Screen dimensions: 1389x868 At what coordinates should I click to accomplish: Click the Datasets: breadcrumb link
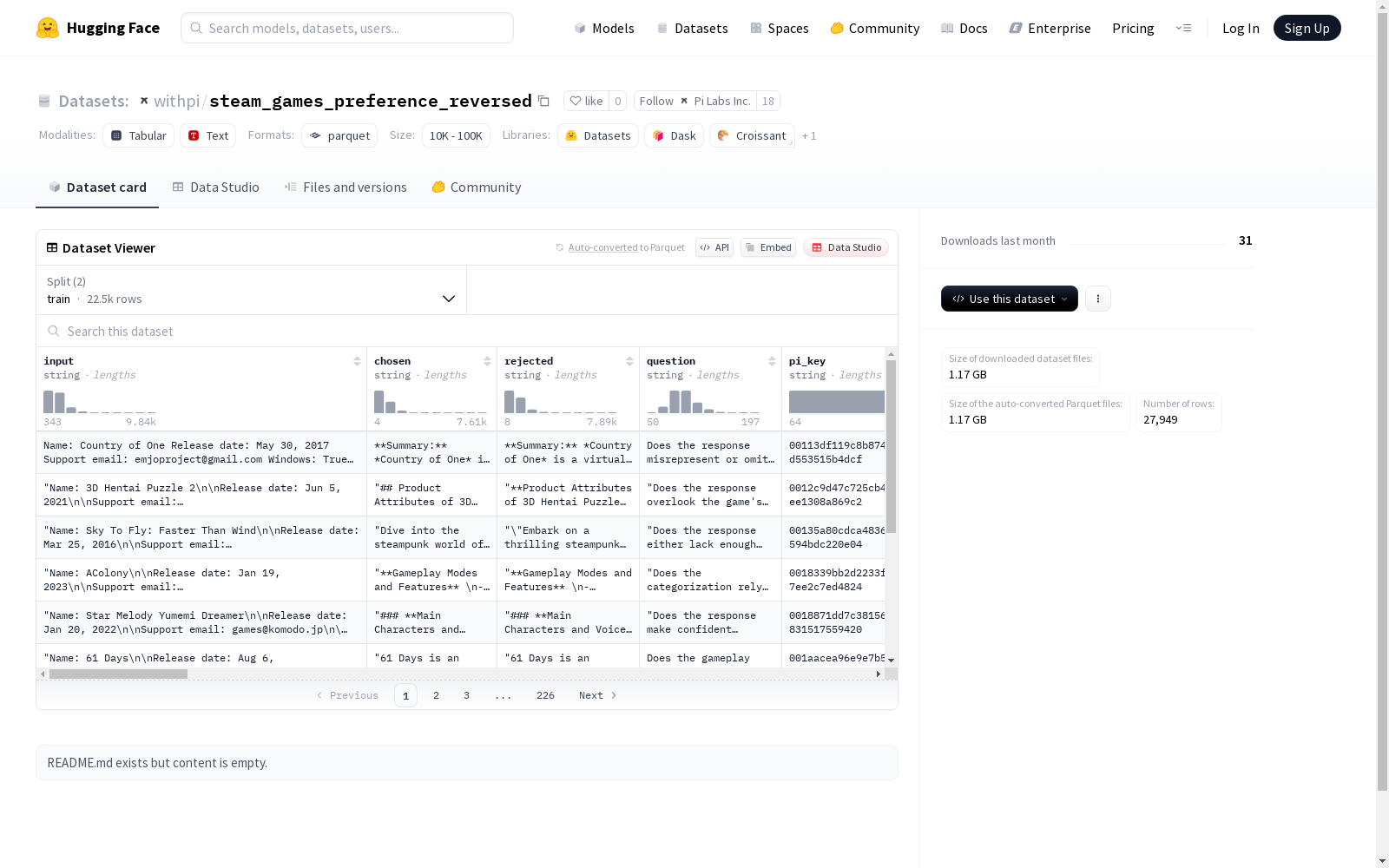pyautogui.click(x=93, y=101)
